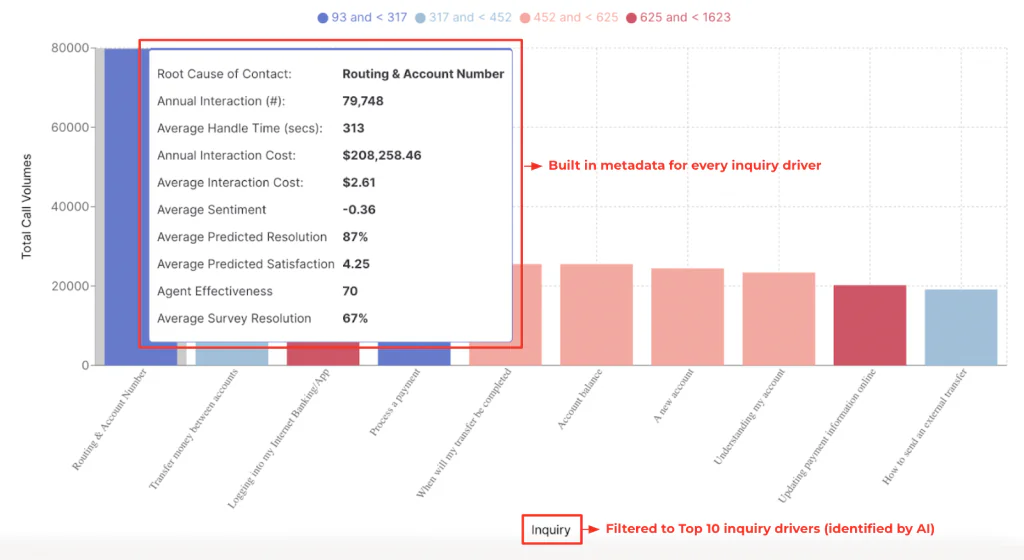Click the A new account bar
1024x560 pixels.
(x=688, y=317)
